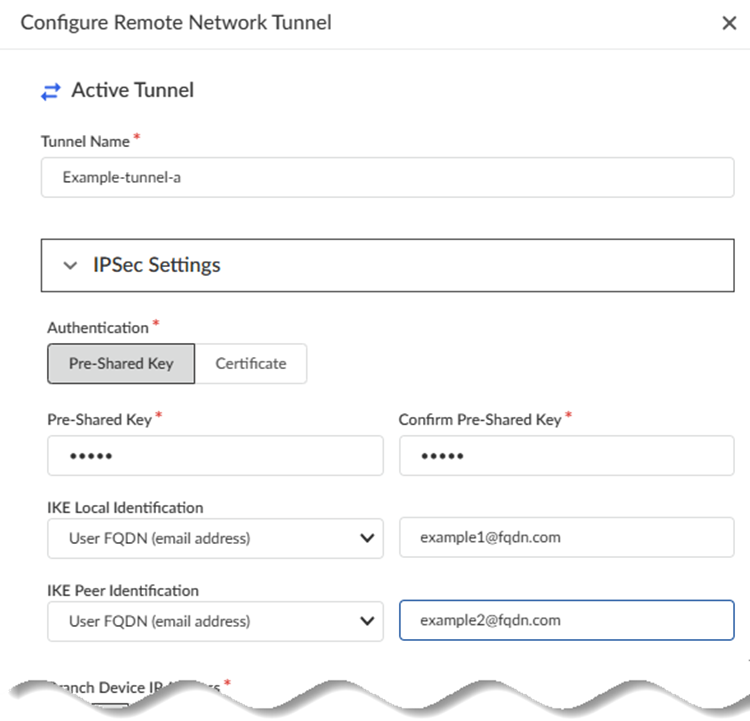
Task: Click the Tunnel Name field label
Action: (85, 142)
